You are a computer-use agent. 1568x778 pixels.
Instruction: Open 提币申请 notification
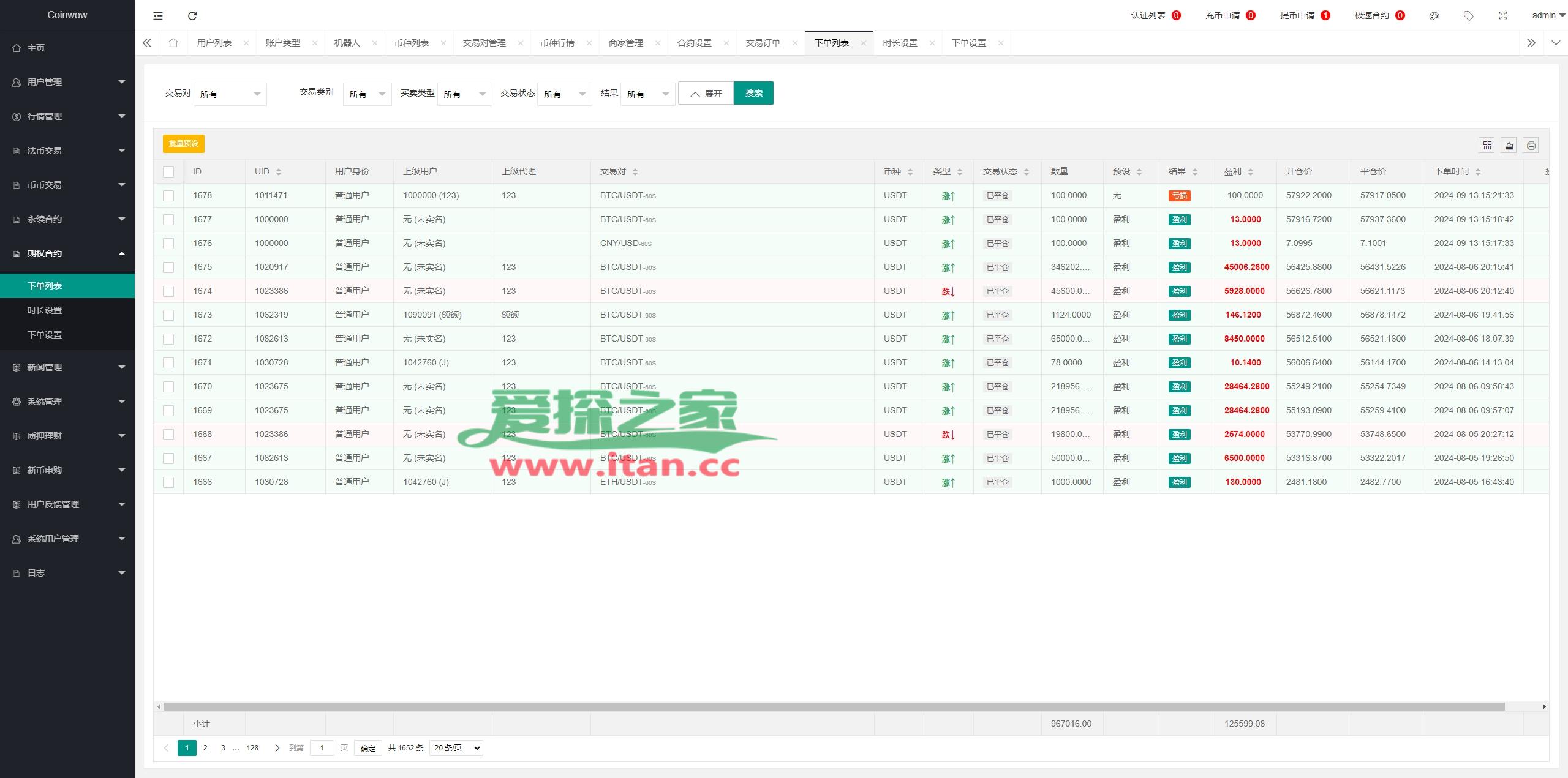point(1304,15)
